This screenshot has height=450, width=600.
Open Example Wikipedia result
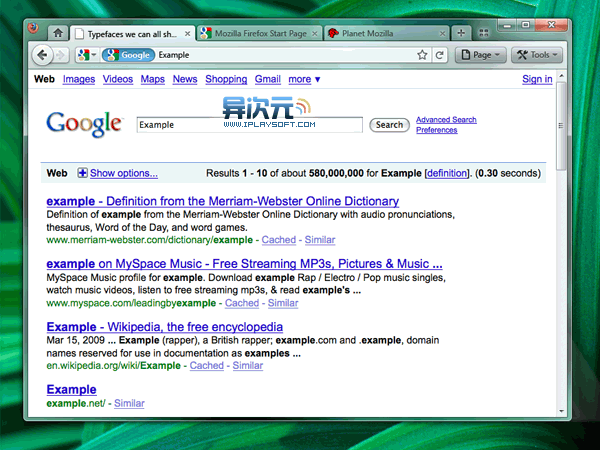coord(165,327)
